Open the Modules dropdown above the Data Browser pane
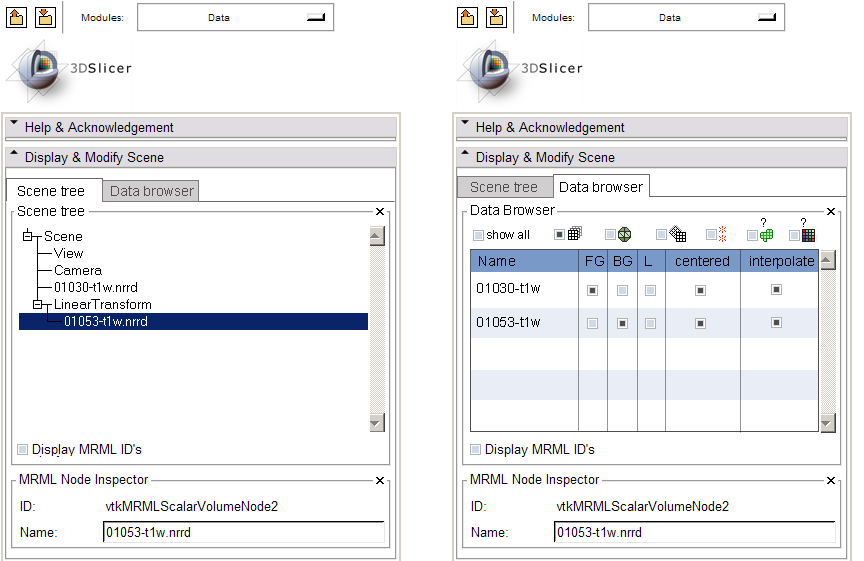This screenshot has width=864, height=561. click(685, 17)
